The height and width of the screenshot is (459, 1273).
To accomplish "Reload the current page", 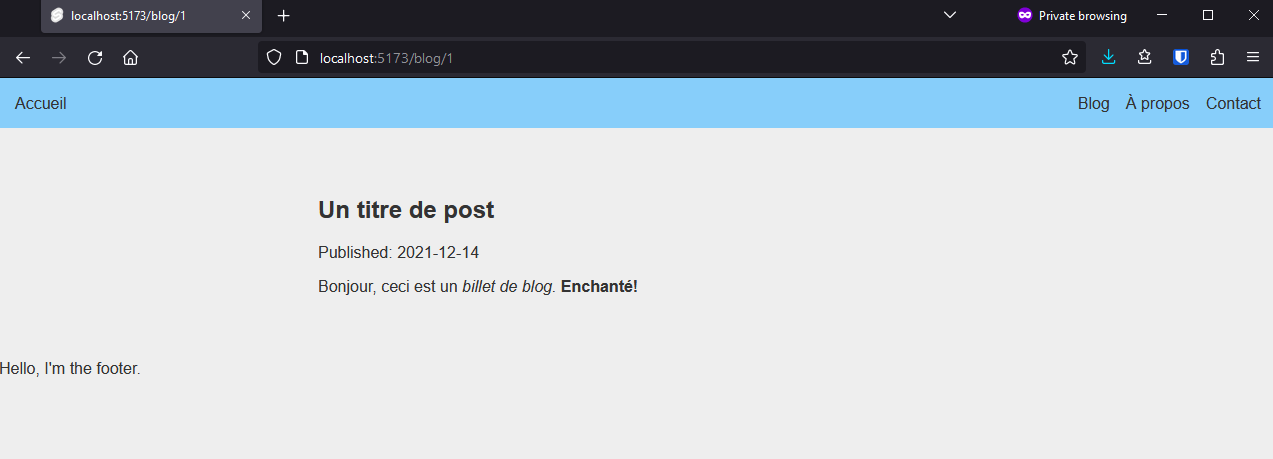I will coord(95,58).
